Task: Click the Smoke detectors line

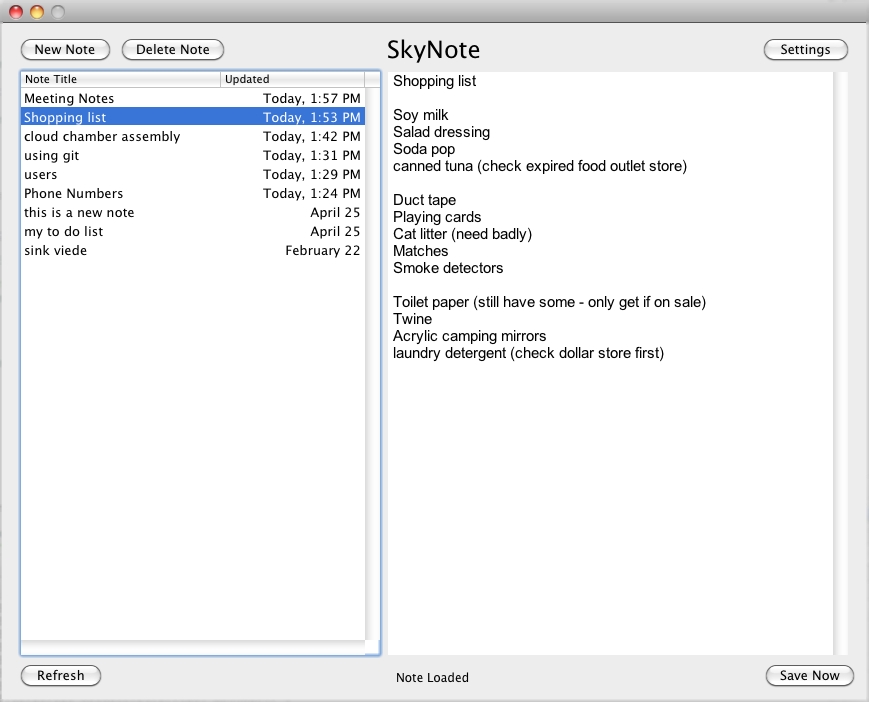Action: (448, 268)
